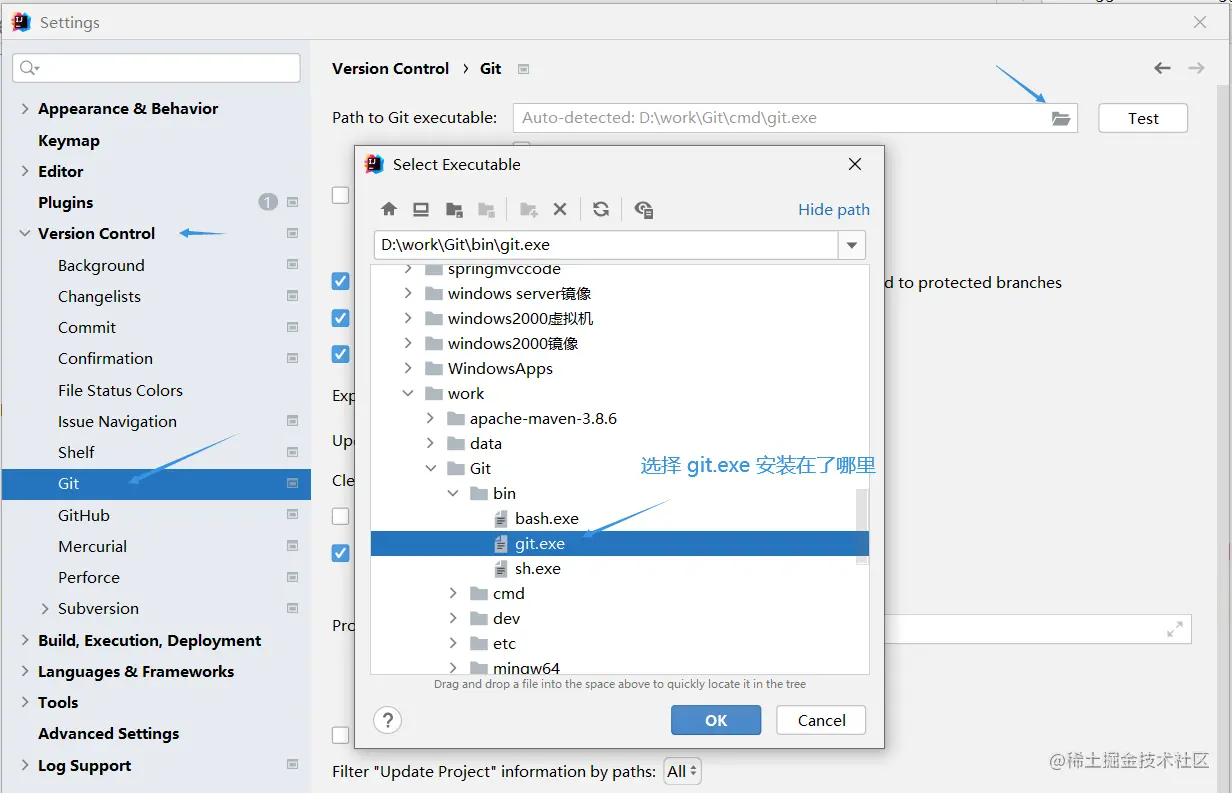Viewport: 1232px width, 793px height.
Task: Open the help question mark button
Action: 387,720
